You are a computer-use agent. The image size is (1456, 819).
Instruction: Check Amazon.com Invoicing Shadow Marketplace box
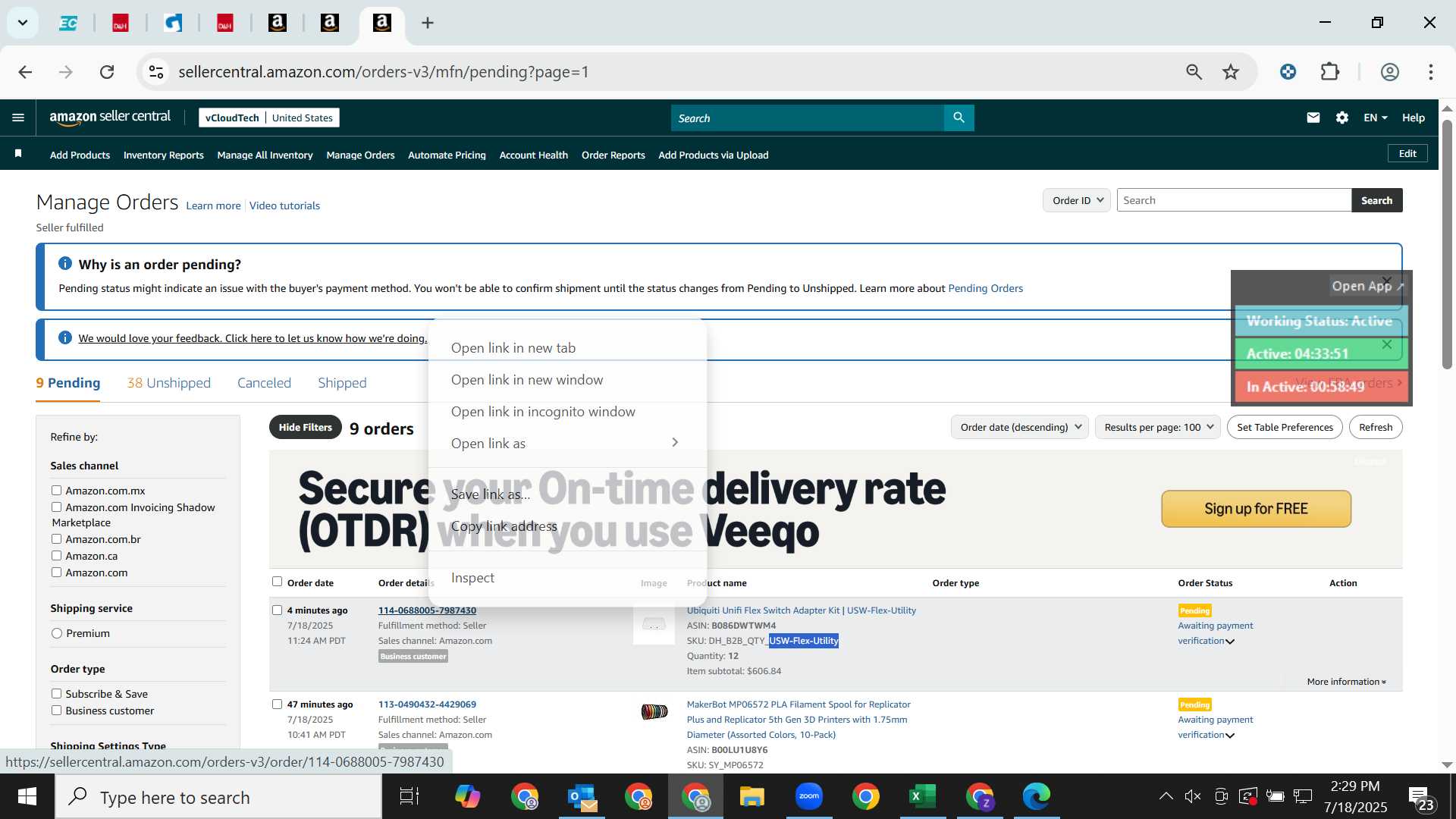pyautogui.click(x=56, y=507)
